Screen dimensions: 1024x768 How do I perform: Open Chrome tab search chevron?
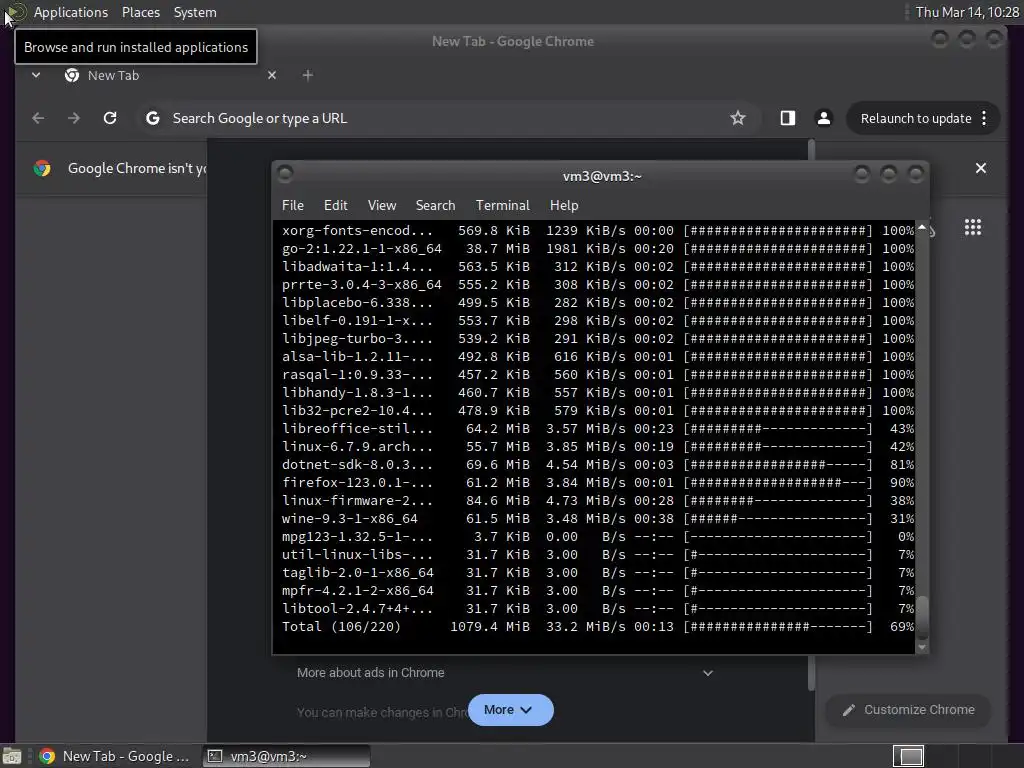click(x=36, y=75)
